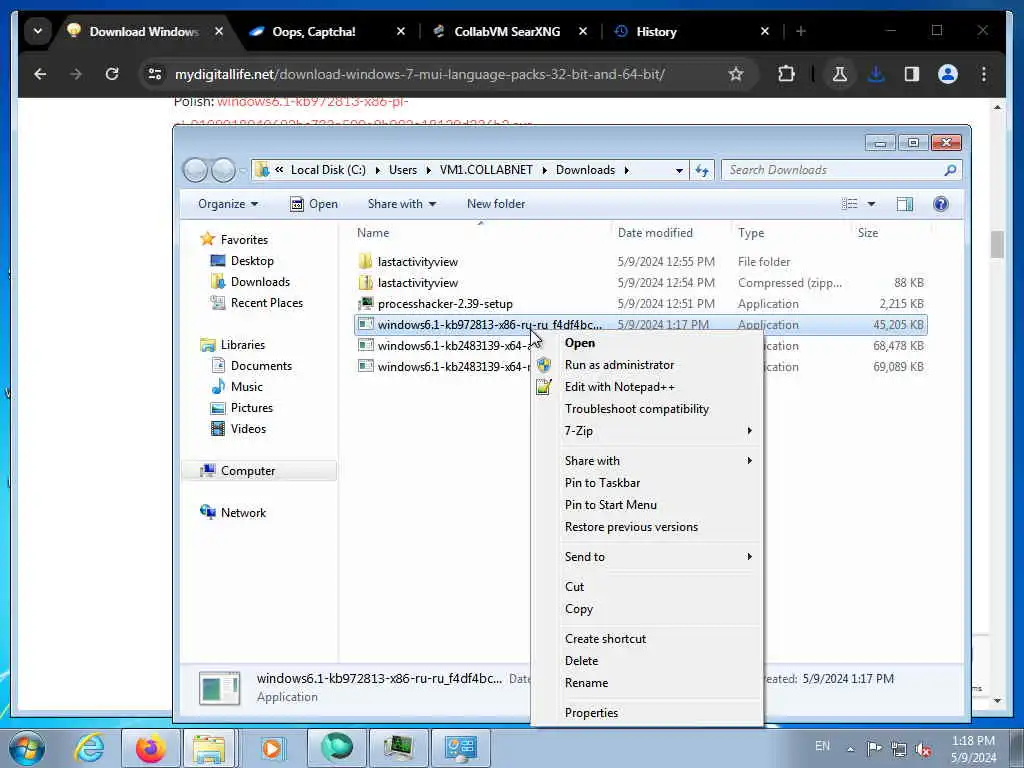Switch to the History tab
Viewport: 1024px width, 768px height.
656,31
